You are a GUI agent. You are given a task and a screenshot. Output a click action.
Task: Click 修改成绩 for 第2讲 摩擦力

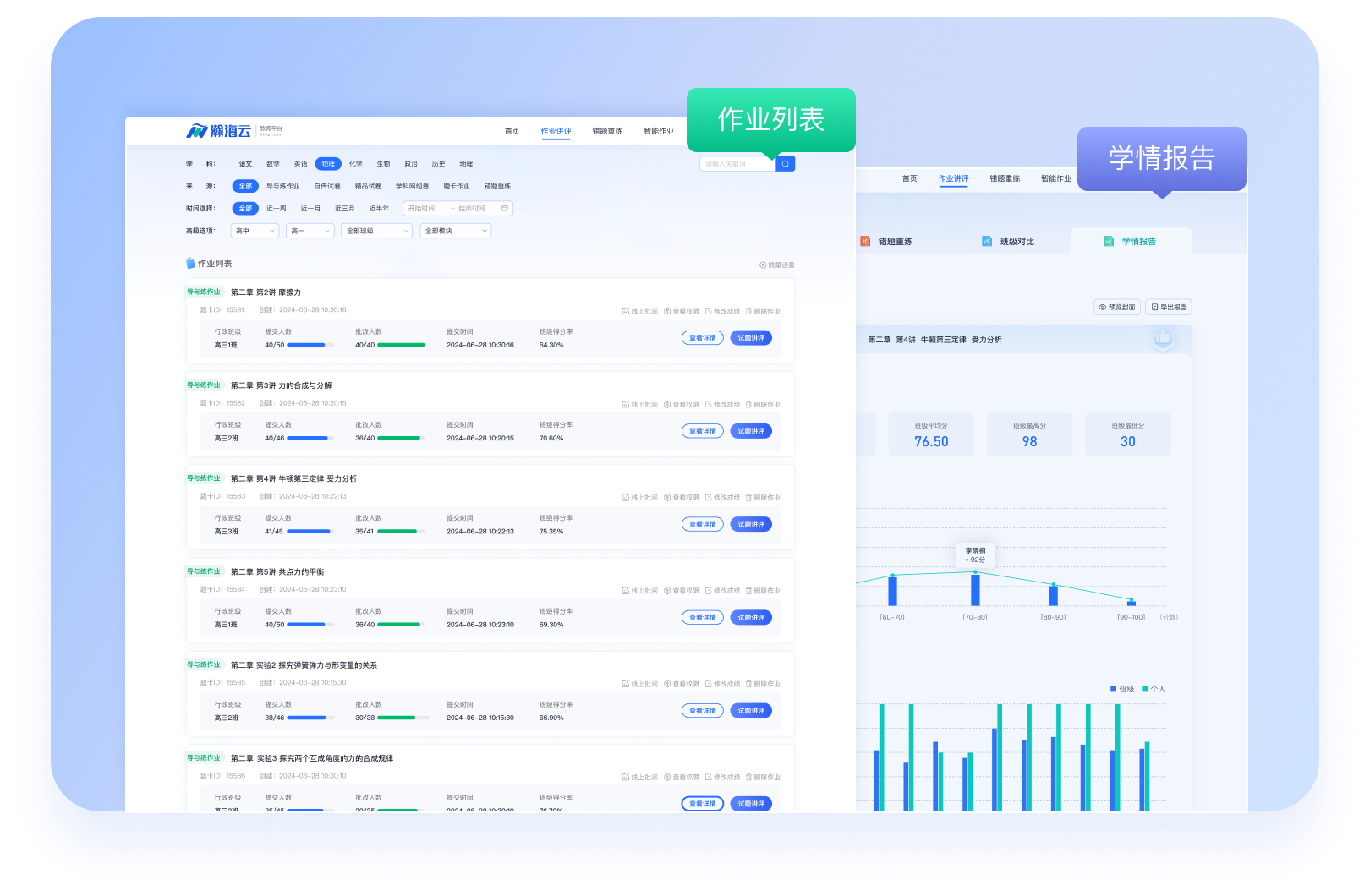(x=722, y=311)
